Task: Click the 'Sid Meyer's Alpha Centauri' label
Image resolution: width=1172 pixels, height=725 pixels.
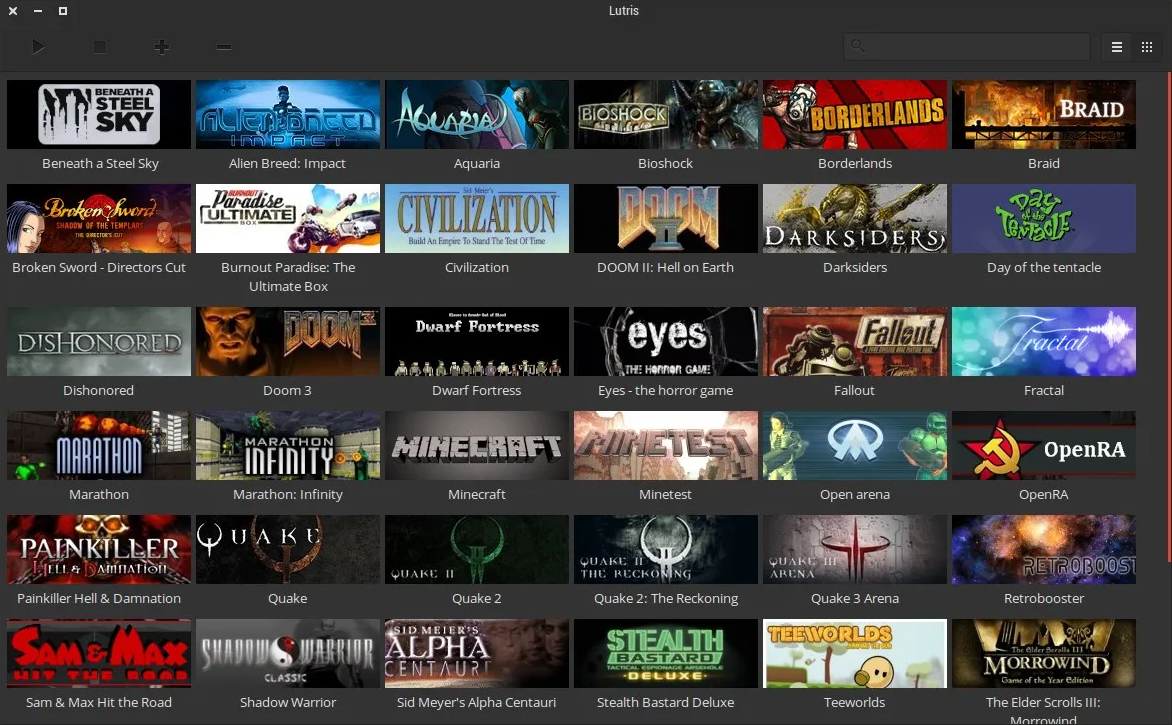Action: click(x=477, y=703)
